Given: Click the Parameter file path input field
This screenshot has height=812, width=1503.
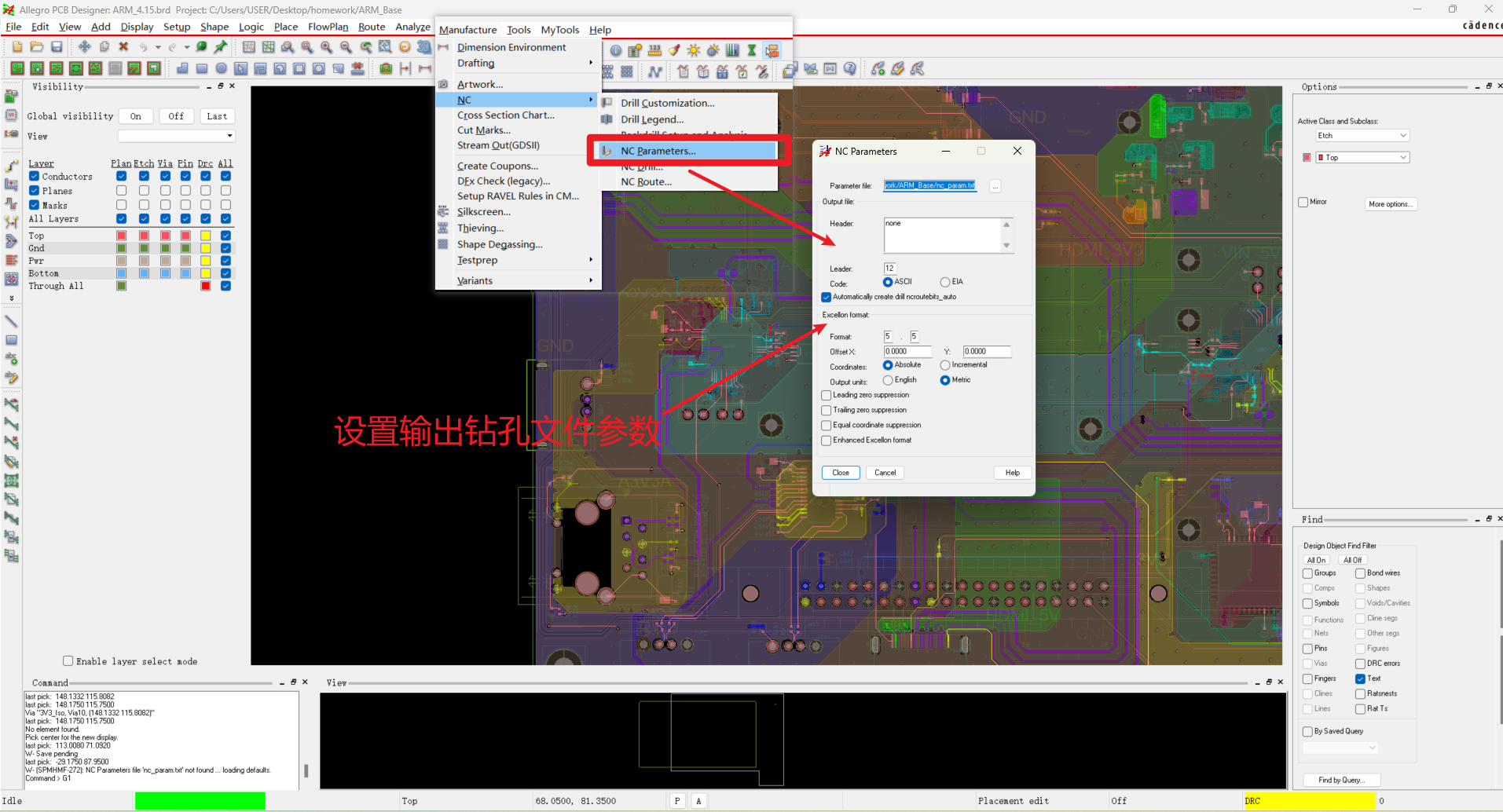Looking at the screenshot, I should tap(930, 186).
